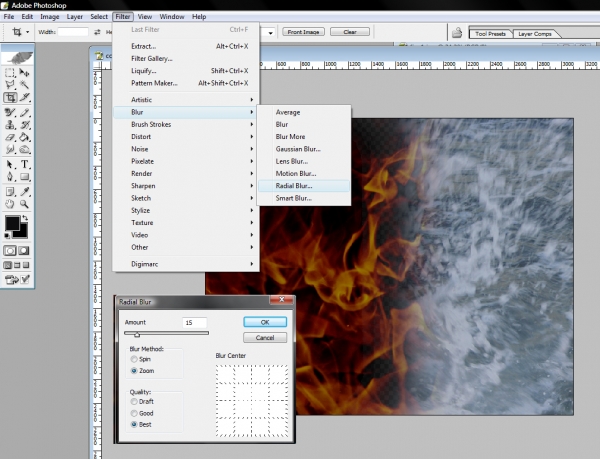Viewport: 600px width, 459px height.
Task: Select the Crop tool in the toolbox
Action: click(x=10, y=97)
